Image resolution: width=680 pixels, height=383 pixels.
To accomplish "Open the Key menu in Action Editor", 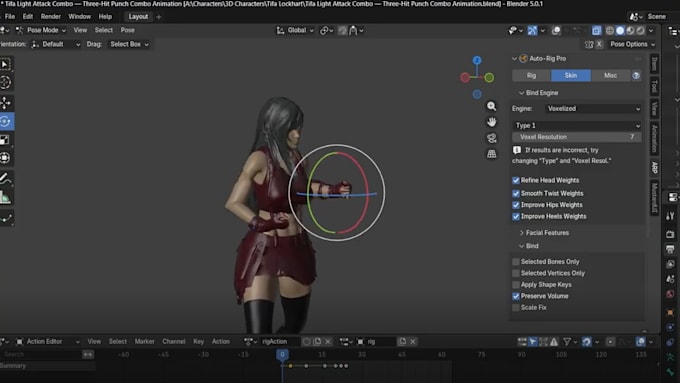I will click(x=198, y=342).
